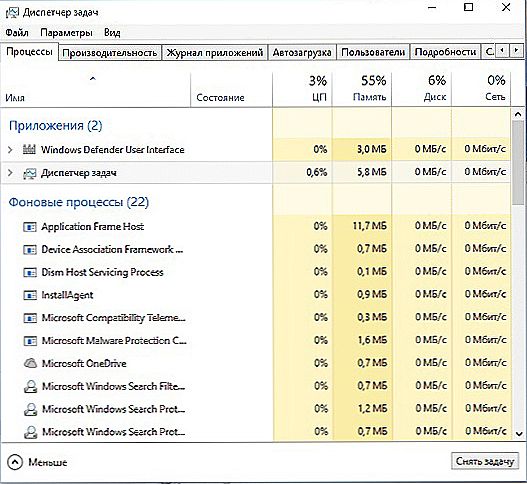Screen dimensions: 527x484
Task: Sort by the Имя column header
Action: pos(95,90)
